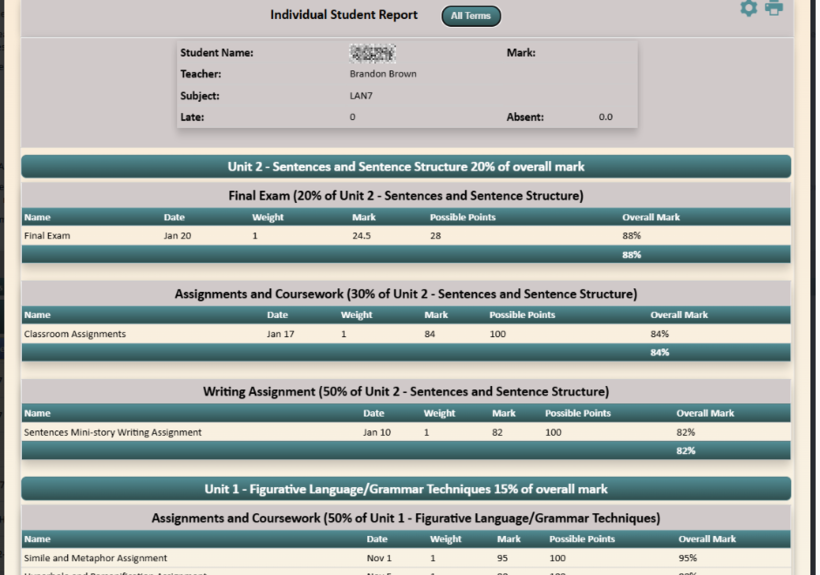Click the Individual Student Report title
The image size is (820, 575).
pos(344,15)
